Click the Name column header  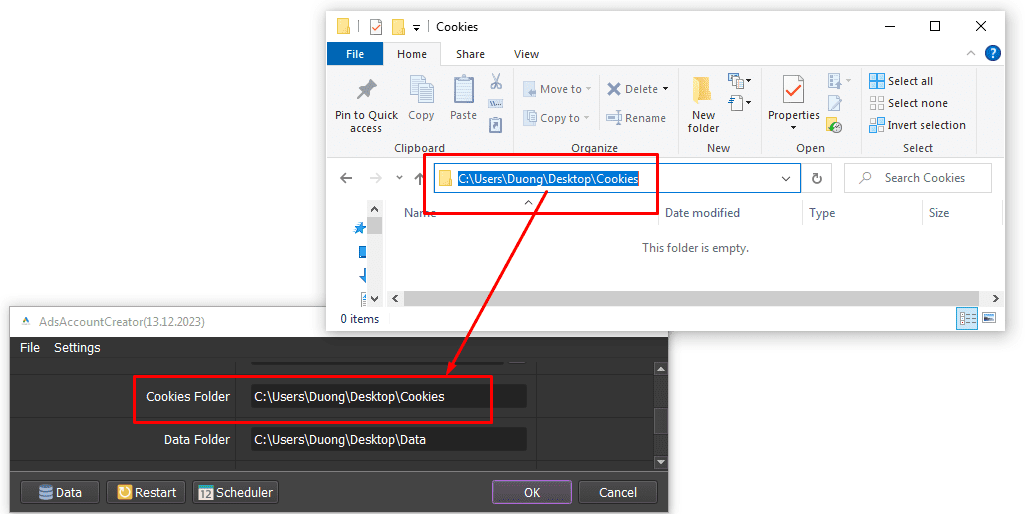click(x=420, y=213)
